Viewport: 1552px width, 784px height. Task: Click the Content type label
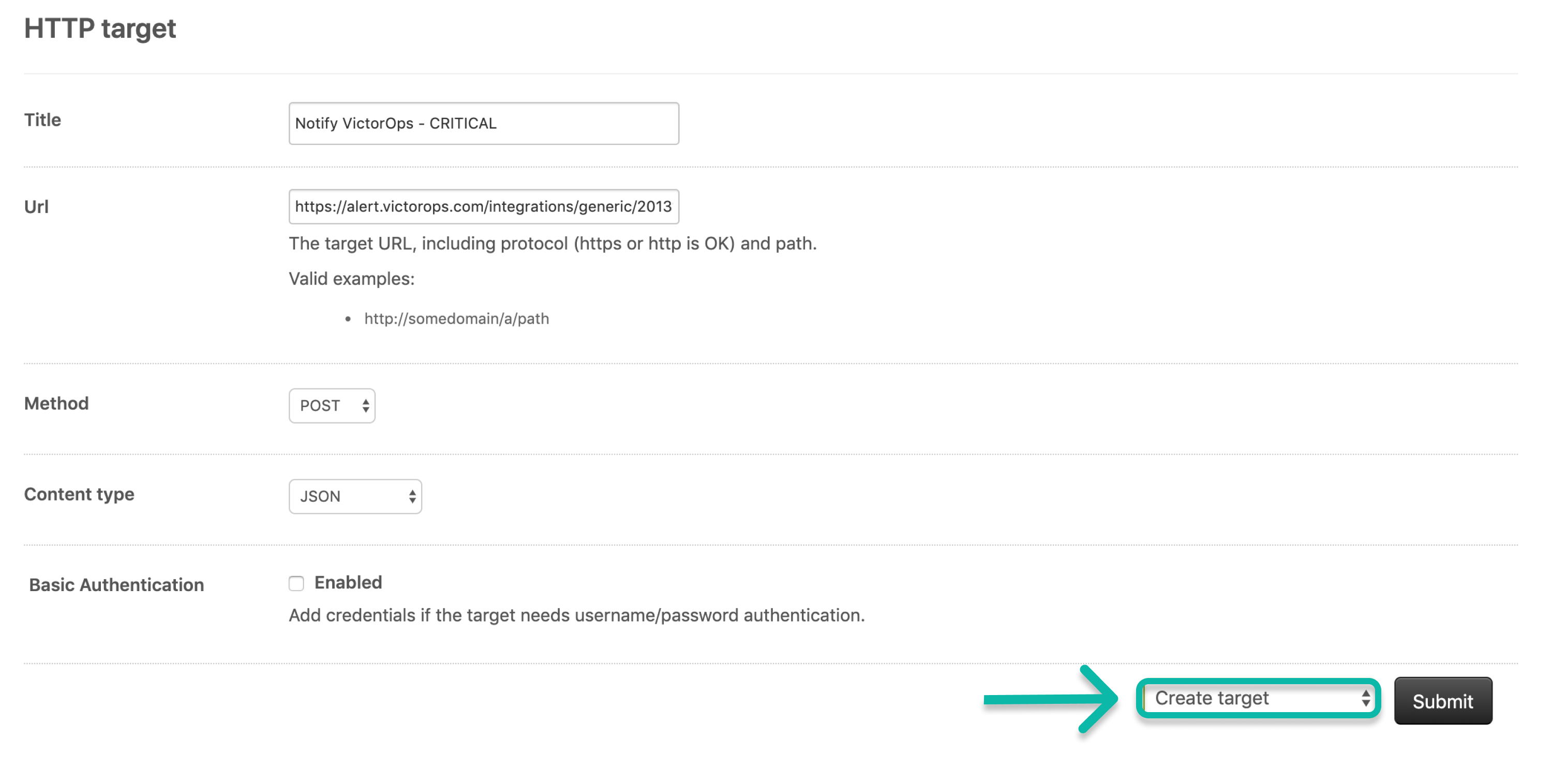(79, 494)
